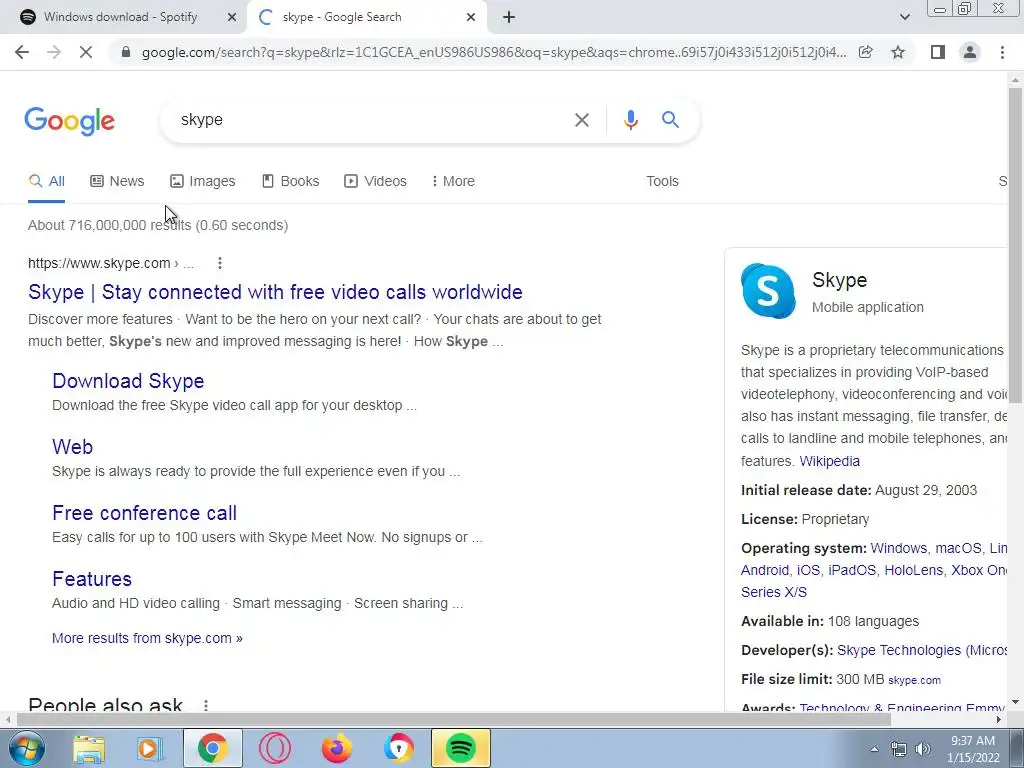Bookmark this page with the star icon
Image resolution: width=1024 pixels, height=768 pixels.
[x=898, y=52]
